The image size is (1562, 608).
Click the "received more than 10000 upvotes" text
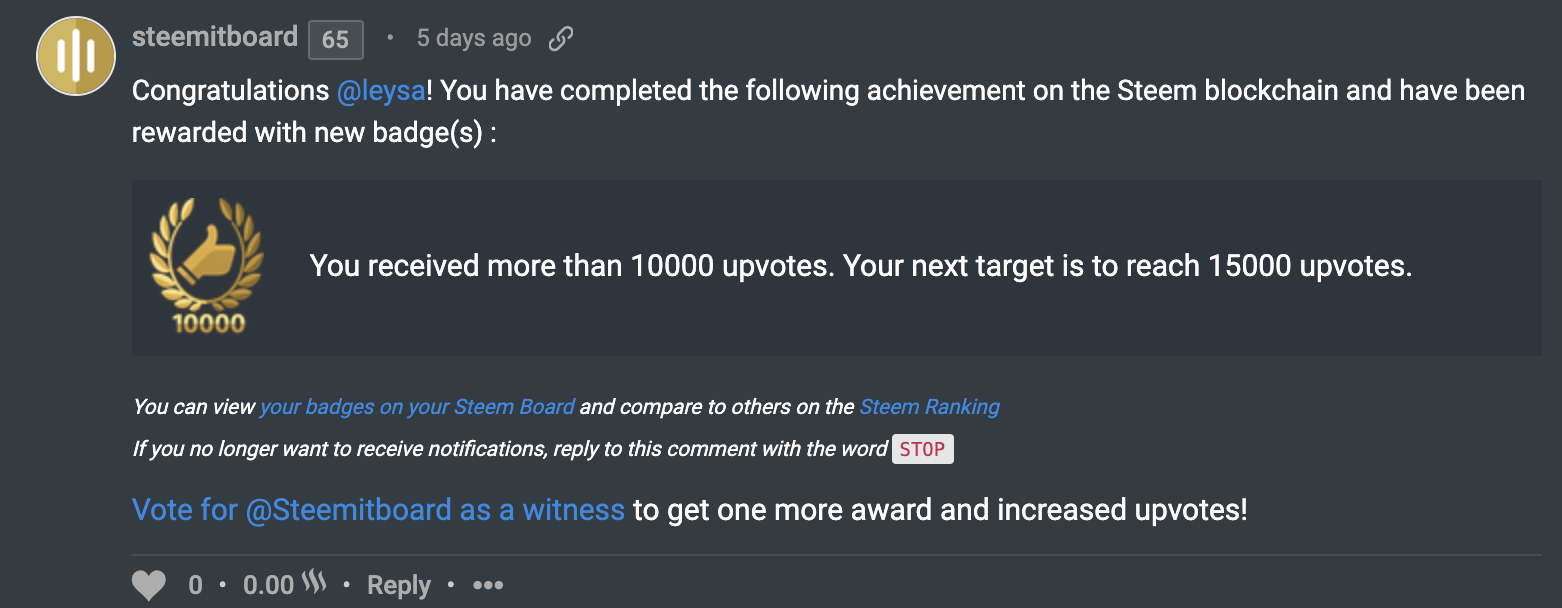860,266
